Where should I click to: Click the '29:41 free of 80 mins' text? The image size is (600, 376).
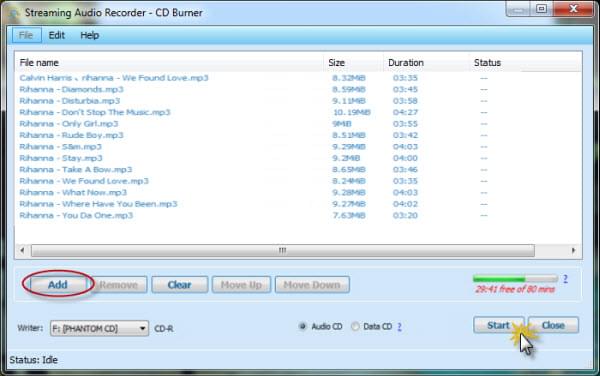[x=515, y=289]
